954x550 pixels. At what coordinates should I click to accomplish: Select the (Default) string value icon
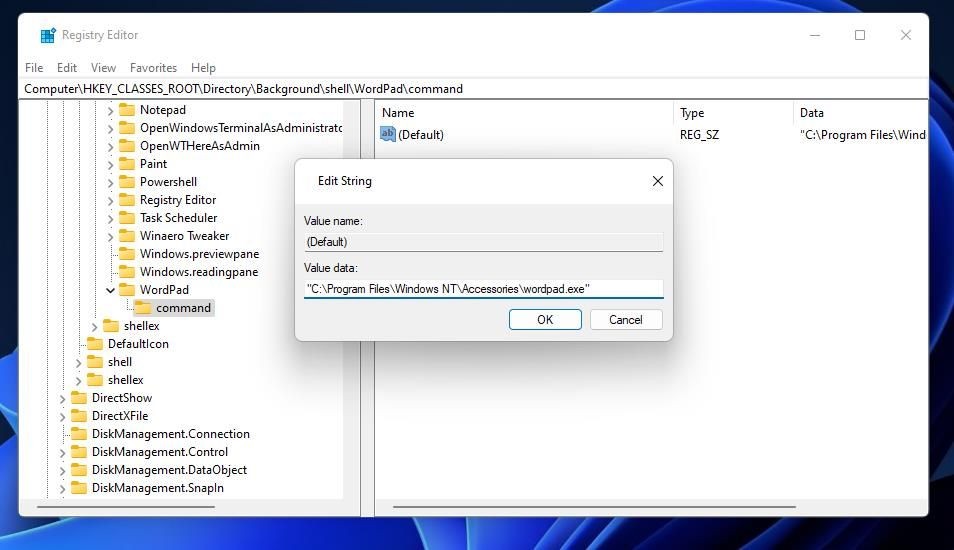coord(388,134)
